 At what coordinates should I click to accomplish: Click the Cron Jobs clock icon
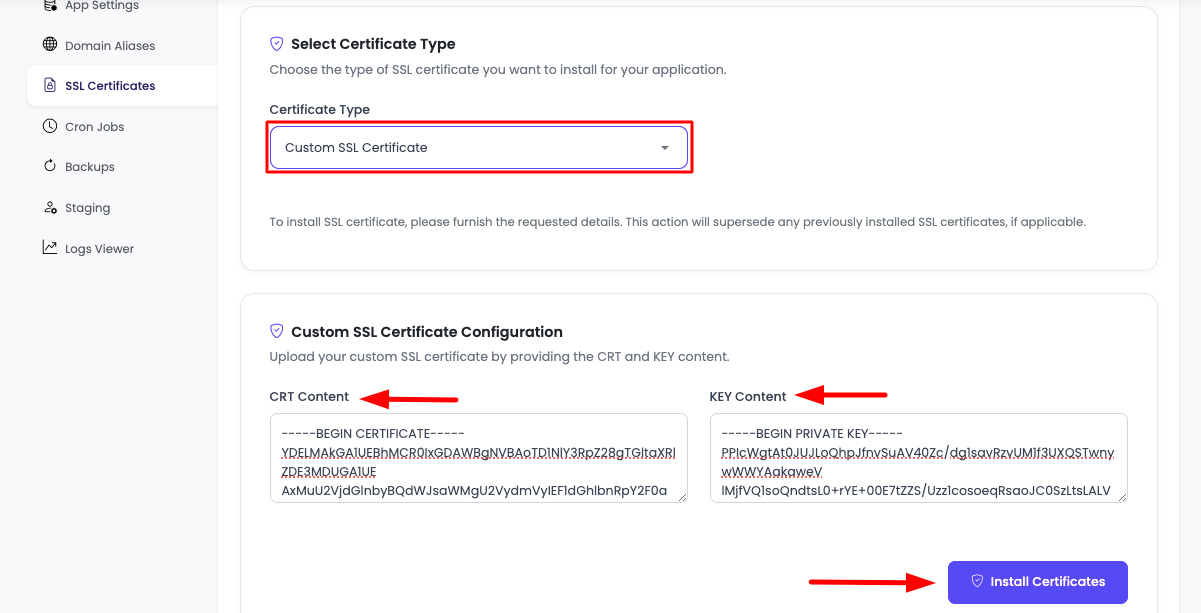point(49,126)
